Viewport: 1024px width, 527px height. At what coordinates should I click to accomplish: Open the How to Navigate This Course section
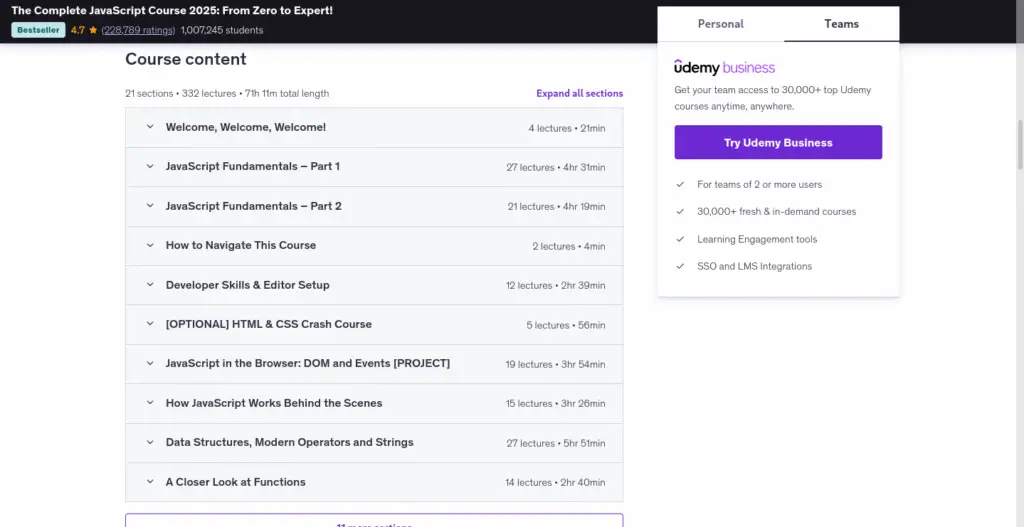pyautogui.click(x=240, y=246)
